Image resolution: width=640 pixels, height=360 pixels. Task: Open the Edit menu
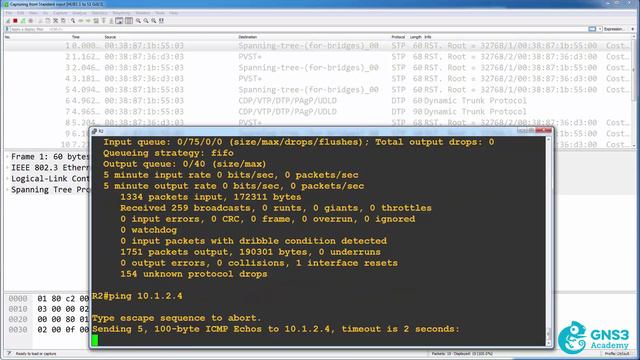click(x=20, y=13)
